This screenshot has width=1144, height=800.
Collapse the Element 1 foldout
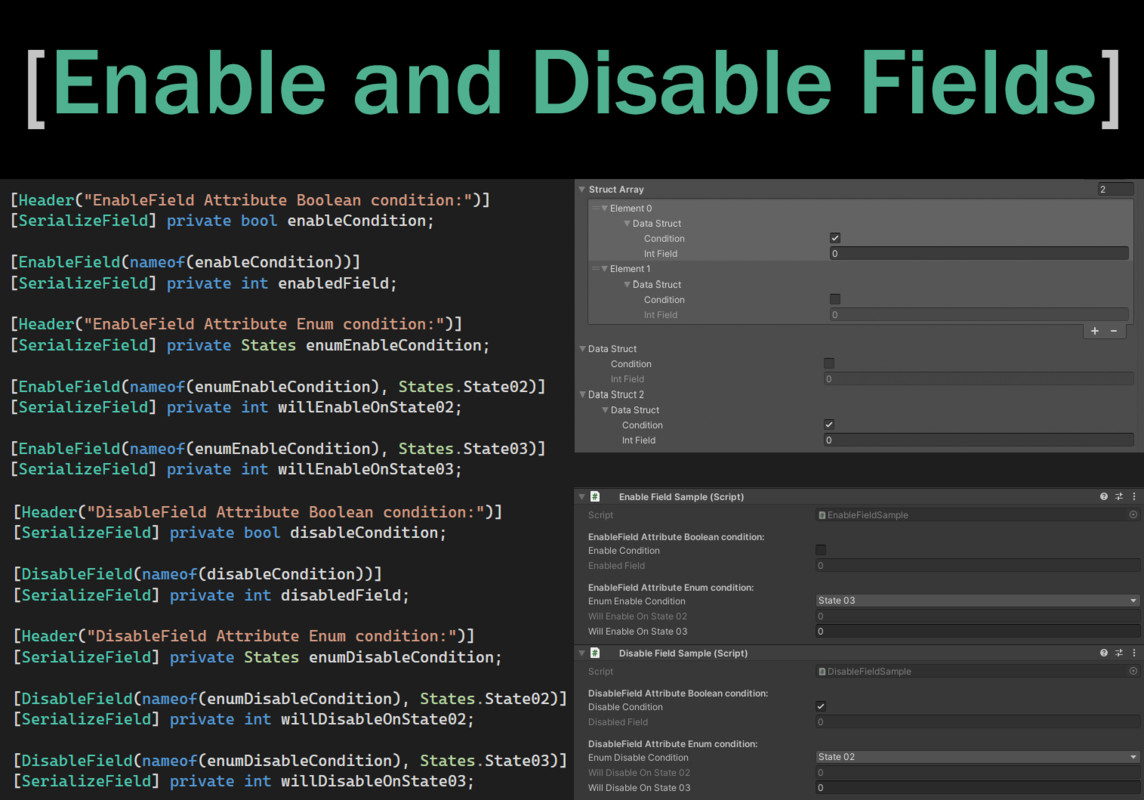604,269
